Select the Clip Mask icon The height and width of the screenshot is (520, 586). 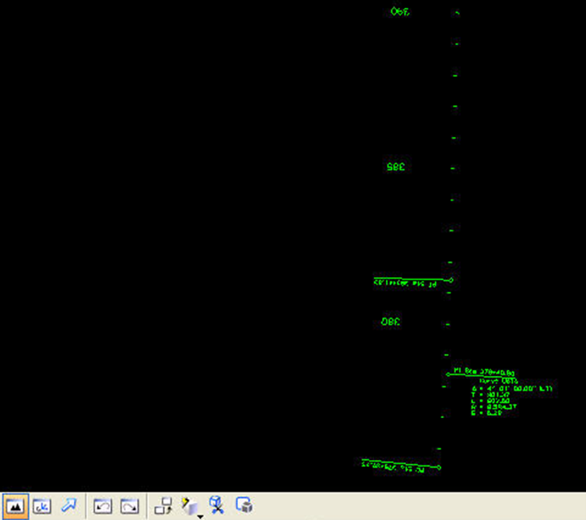tap(244, 505)
